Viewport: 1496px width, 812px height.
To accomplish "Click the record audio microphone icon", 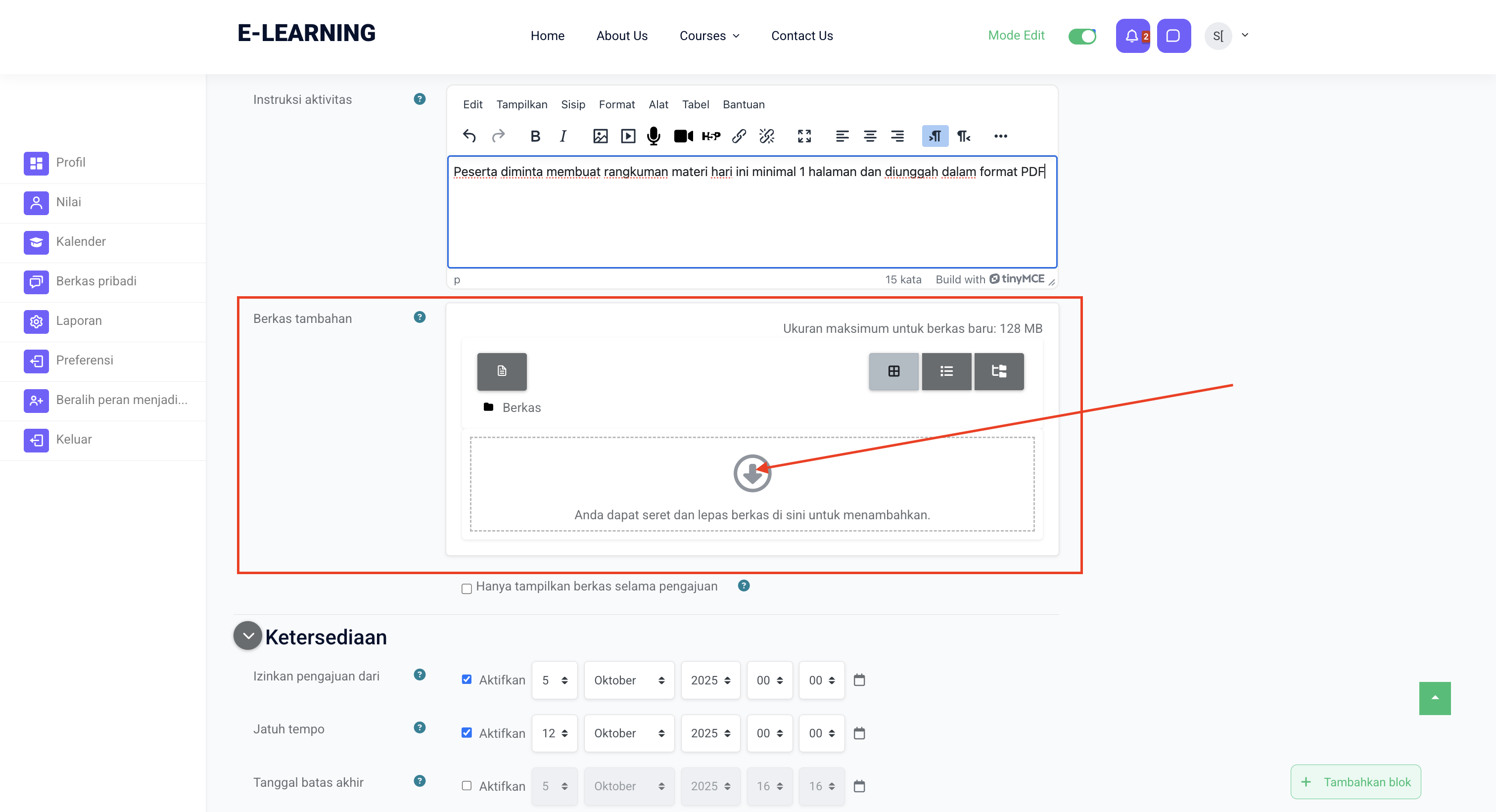I will pyautogui.click(x=654, y=136).
